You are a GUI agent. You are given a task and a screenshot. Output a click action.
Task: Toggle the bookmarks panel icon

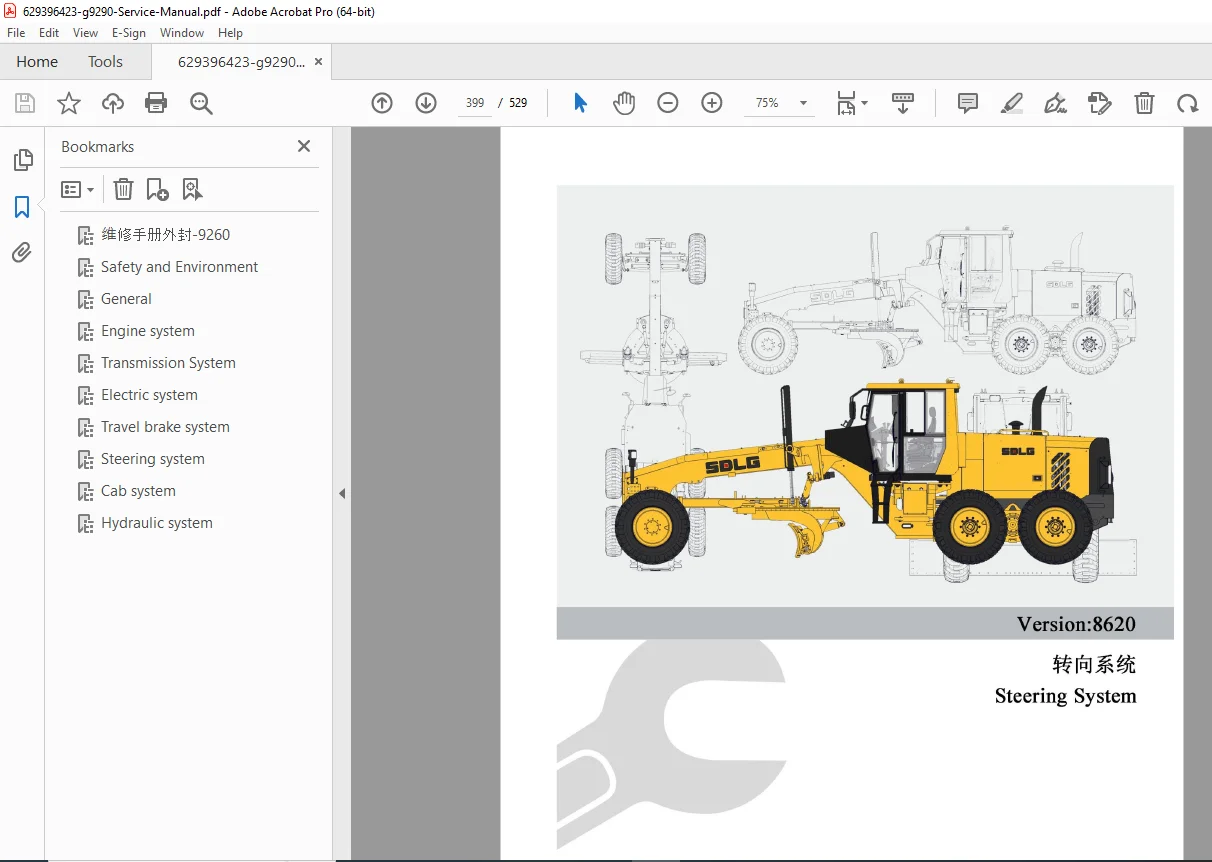click(x=22, y=207)
